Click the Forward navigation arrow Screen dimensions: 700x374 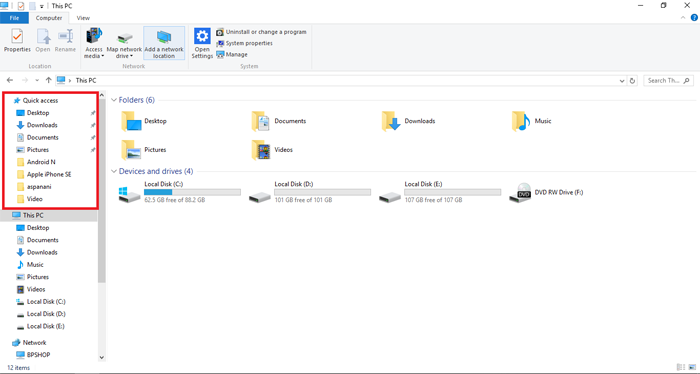[25, 80]
